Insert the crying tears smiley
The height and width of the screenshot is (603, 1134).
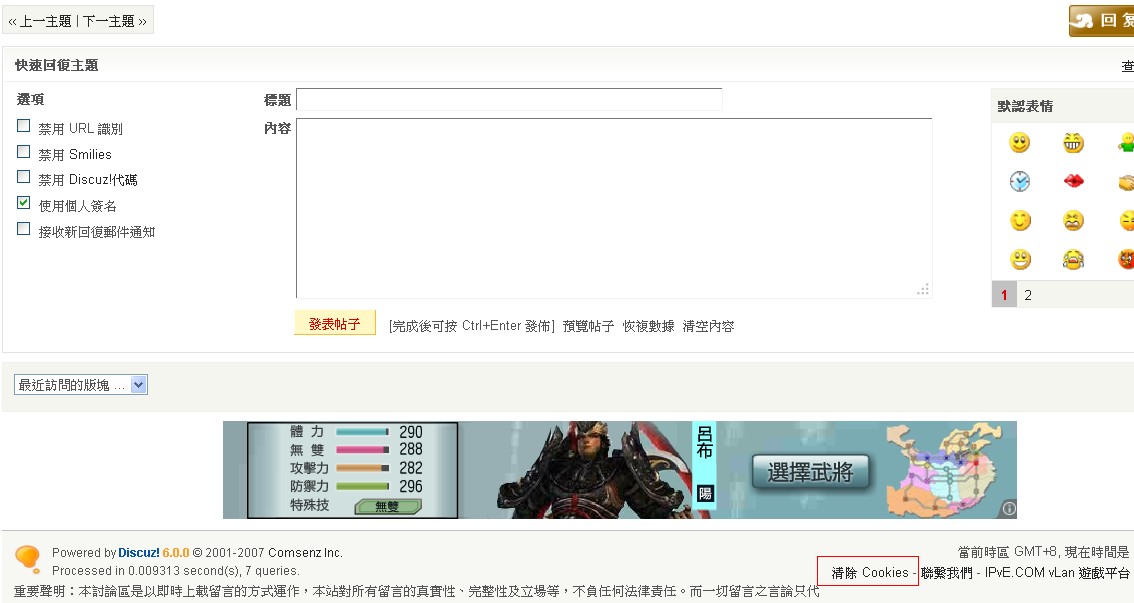click(x=1073, y=259)
